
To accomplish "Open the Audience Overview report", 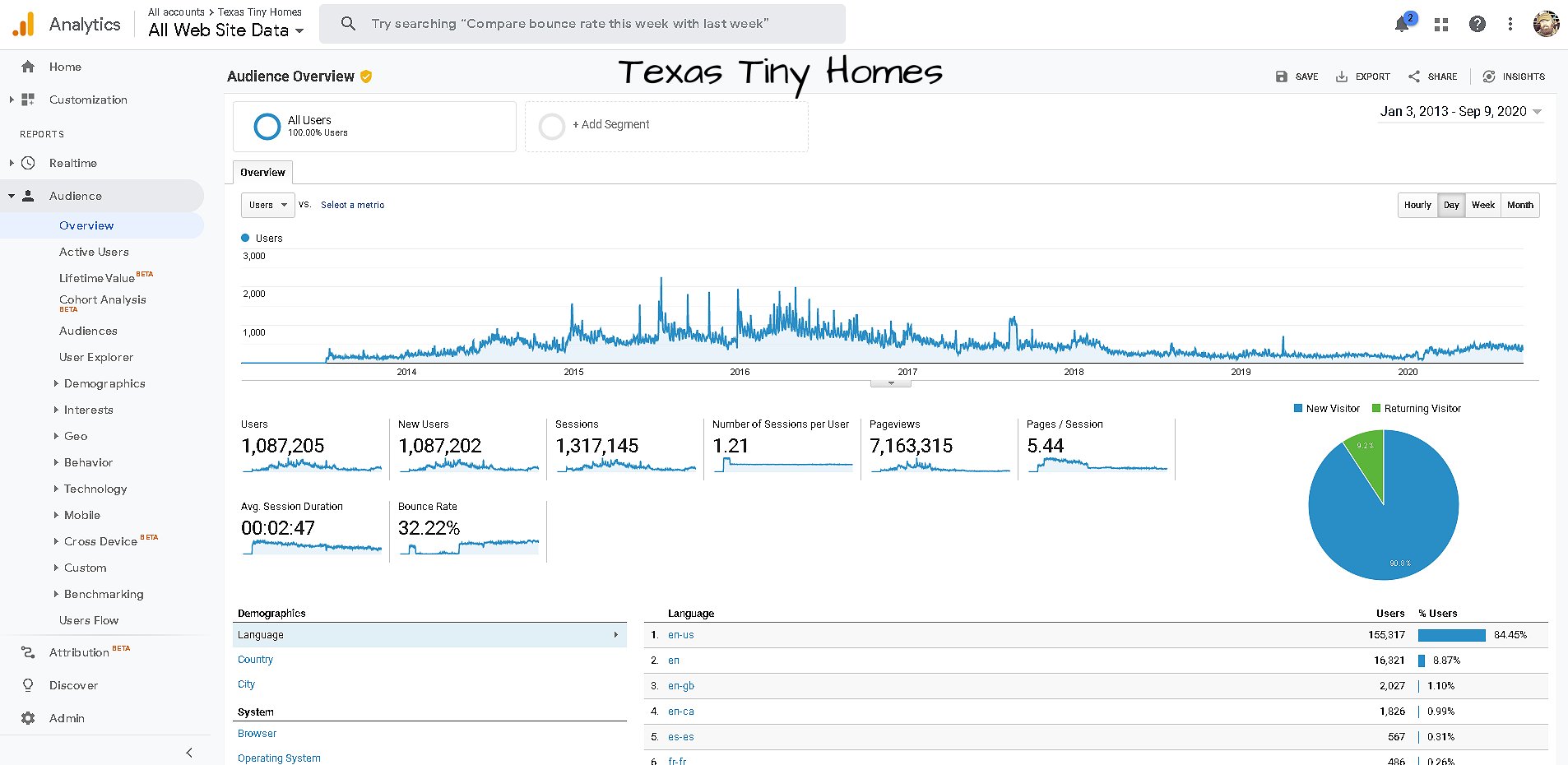I will coord(86,225).
